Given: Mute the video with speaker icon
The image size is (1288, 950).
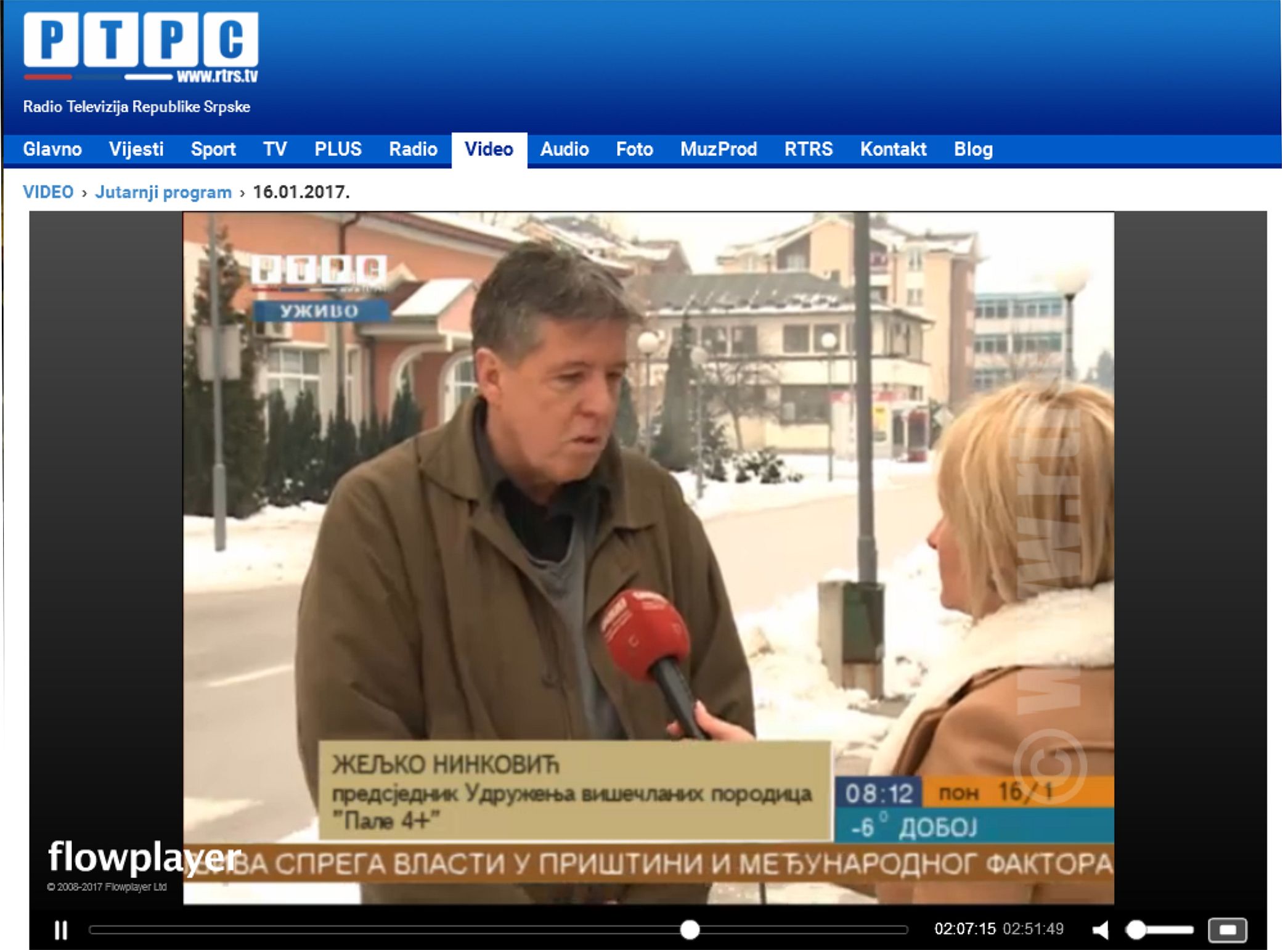Looking at the screenshot, I should coord(1101,930).
